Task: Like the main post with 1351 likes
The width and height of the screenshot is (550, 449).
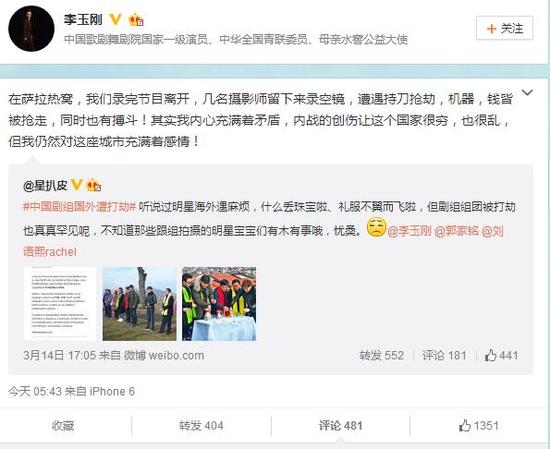Action: [x=479, y=426]
